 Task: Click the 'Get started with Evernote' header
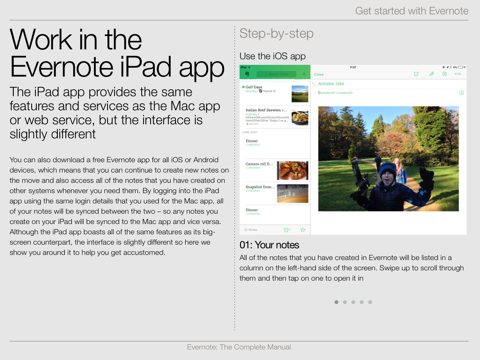pyautogui.click(x=412, y=11)
